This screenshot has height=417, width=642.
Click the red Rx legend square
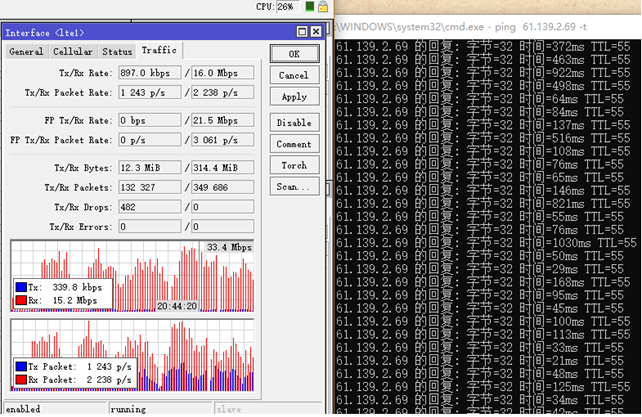pyautogui.click(x=21, y=297)
